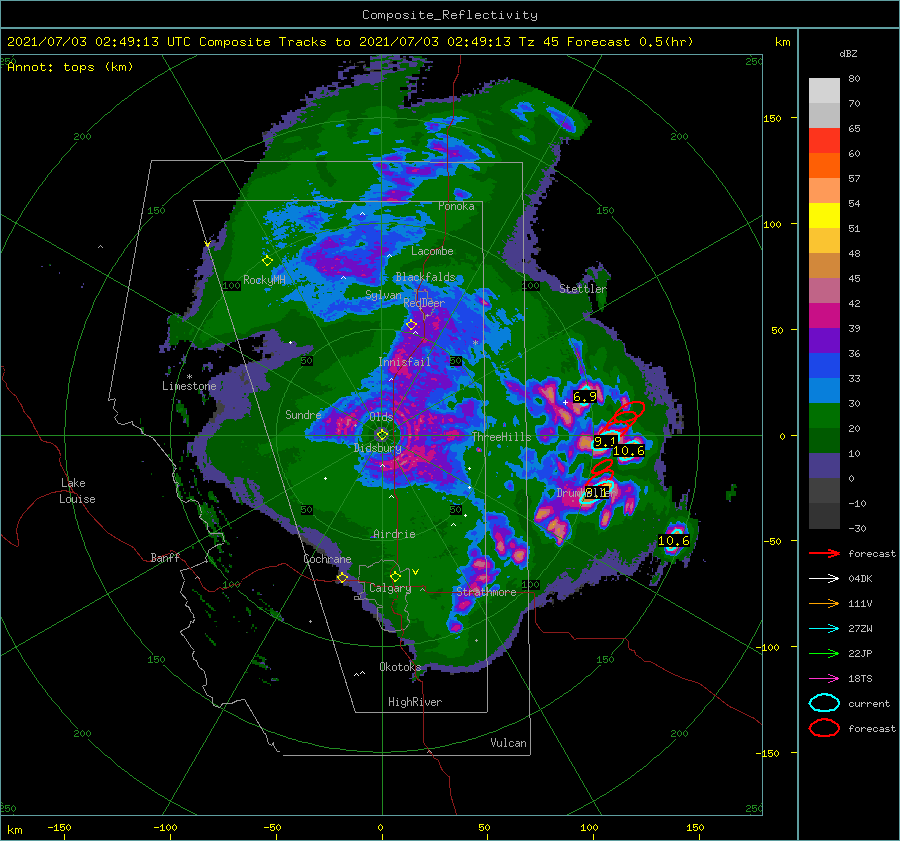Click the 10.6 storm label beside 9.1

click(x=629, y=451)
